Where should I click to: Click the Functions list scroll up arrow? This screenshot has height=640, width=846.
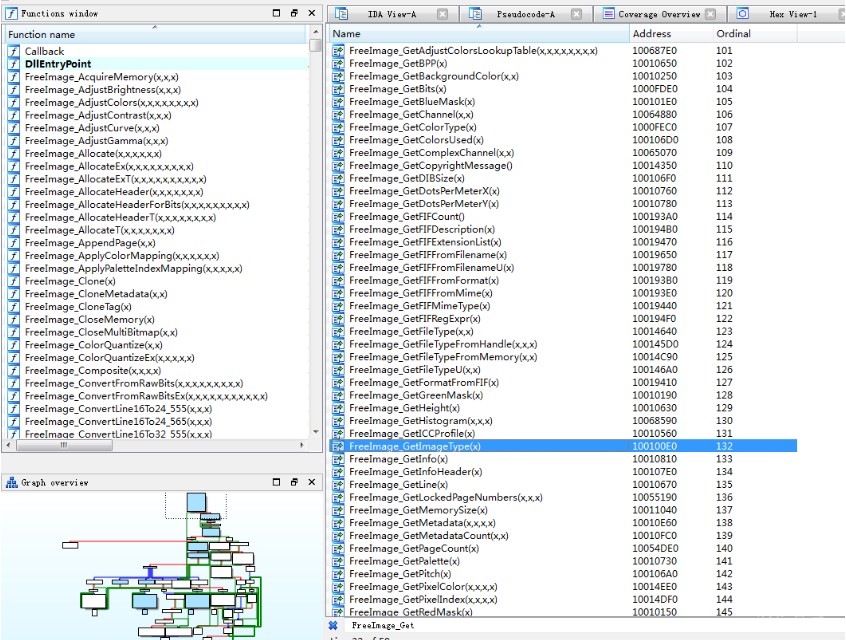(x=316, y=32)
